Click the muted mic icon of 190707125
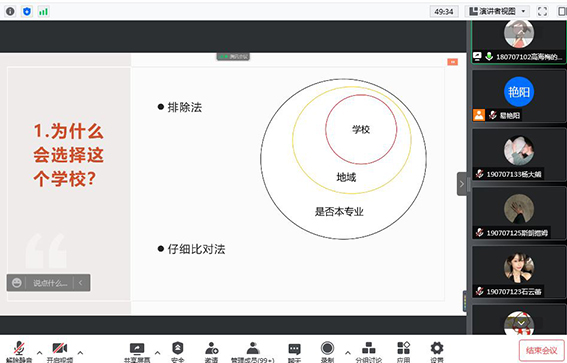Screen dimensions: 567x363 pyautogui.click(x=479, y=232)
